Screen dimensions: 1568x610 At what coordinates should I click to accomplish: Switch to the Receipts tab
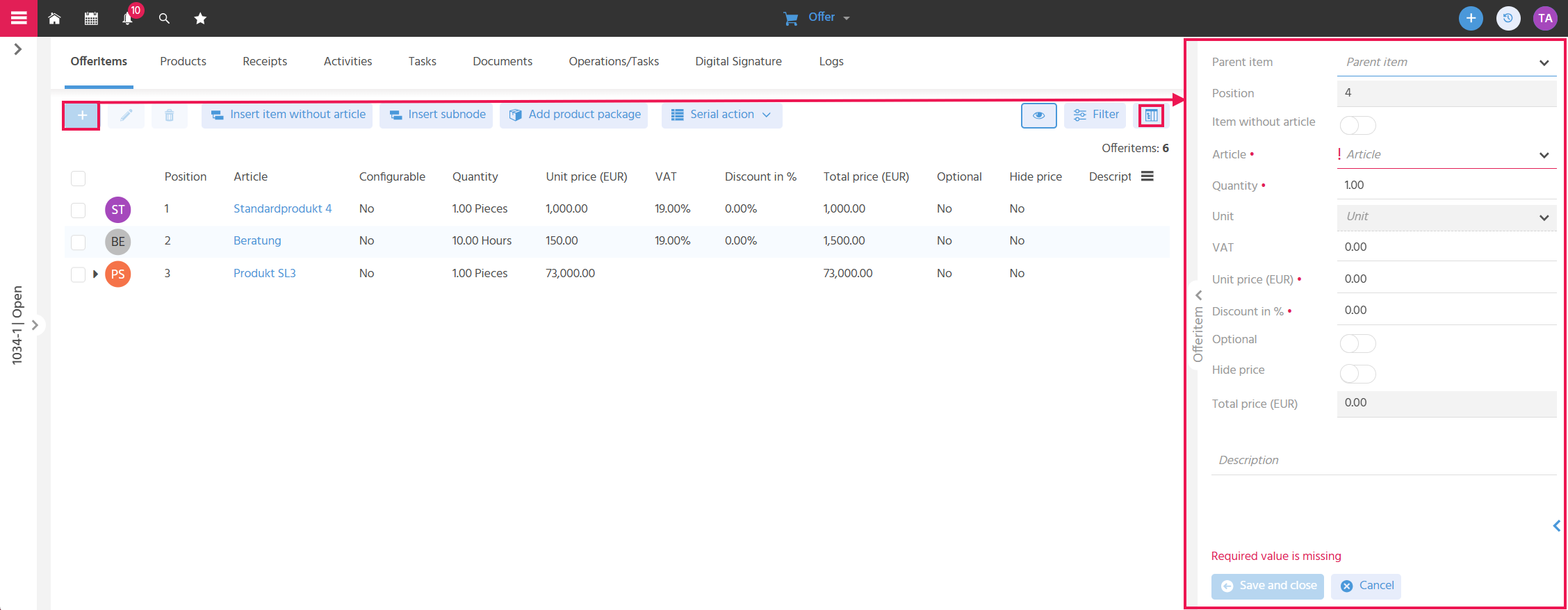pyautogui.click(x=265, y=61)
